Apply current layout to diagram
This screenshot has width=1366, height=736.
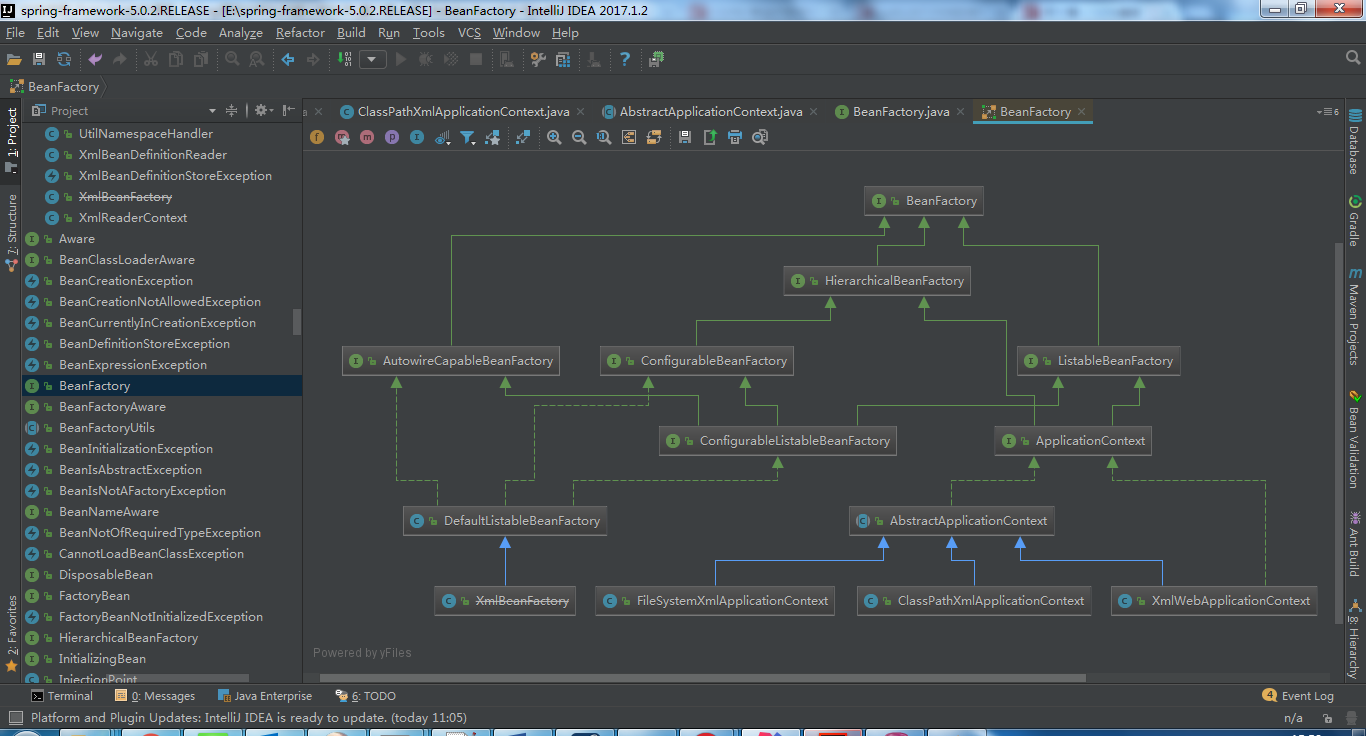[x=654, y=137]
